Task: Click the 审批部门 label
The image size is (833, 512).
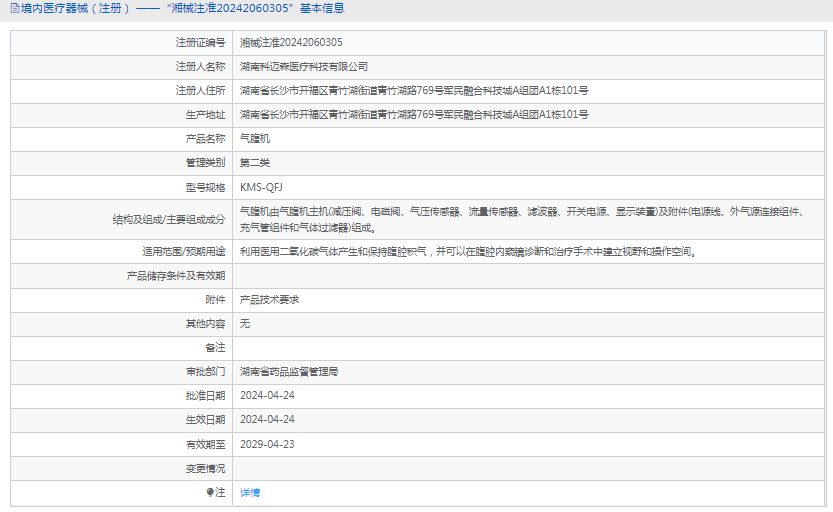Action: pyautogui.click(x=206, y=371)
